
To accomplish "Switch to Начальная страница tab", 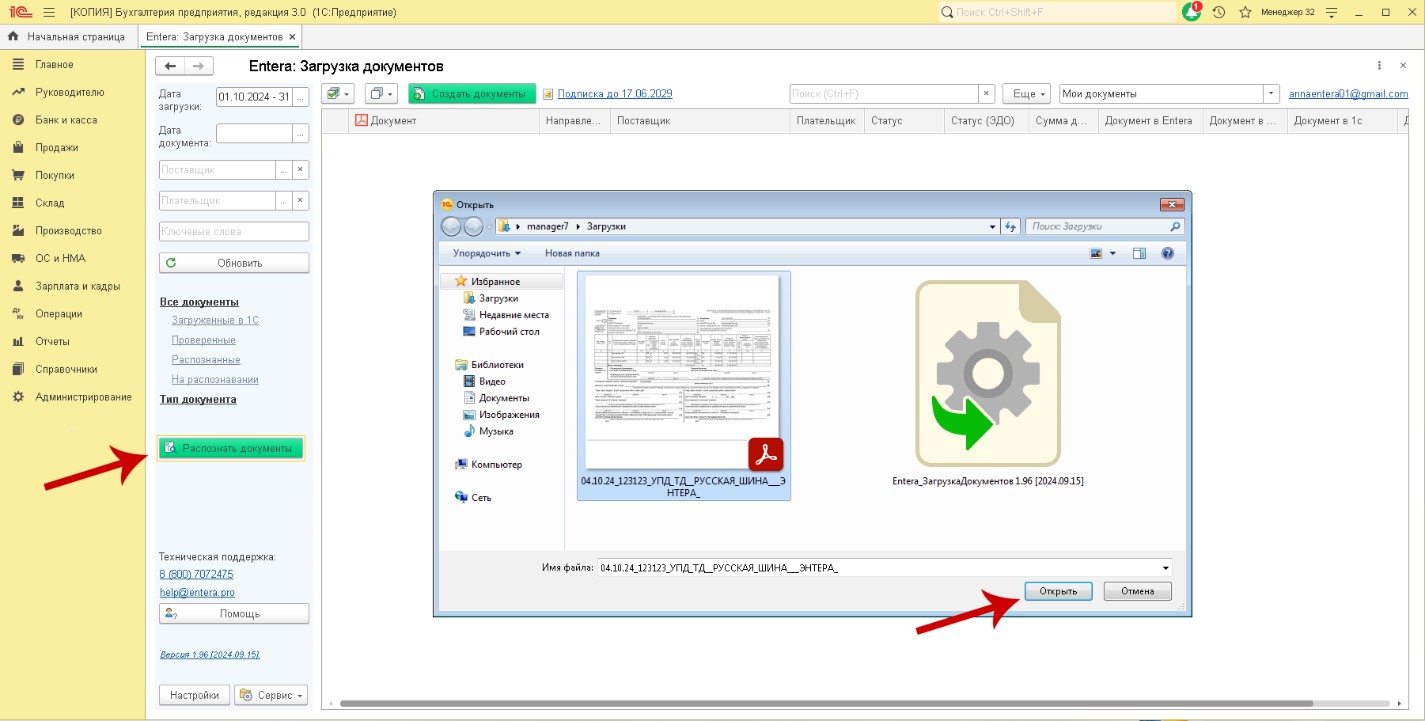I will tap(68, 36).
